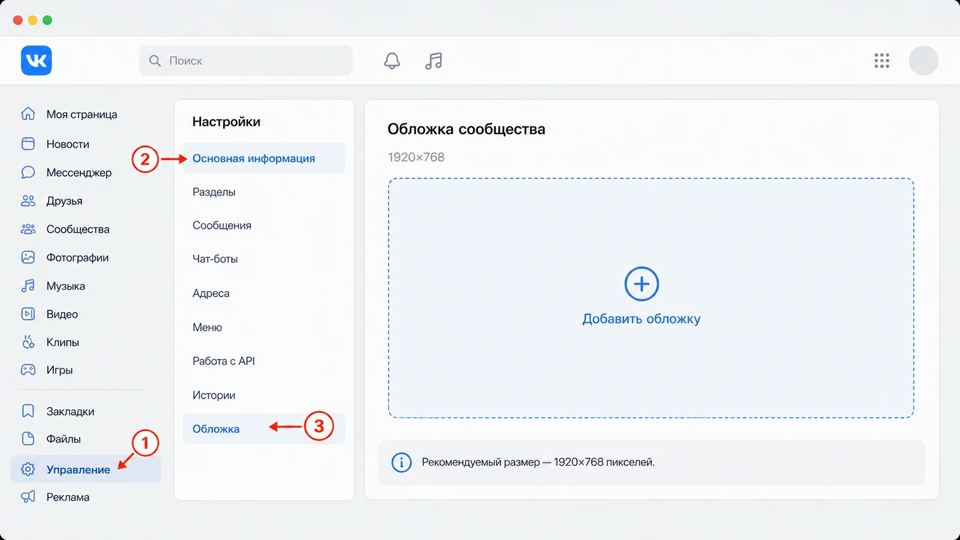Open Файлы in sidebar
960x540 pixels.
click(64, 439)
